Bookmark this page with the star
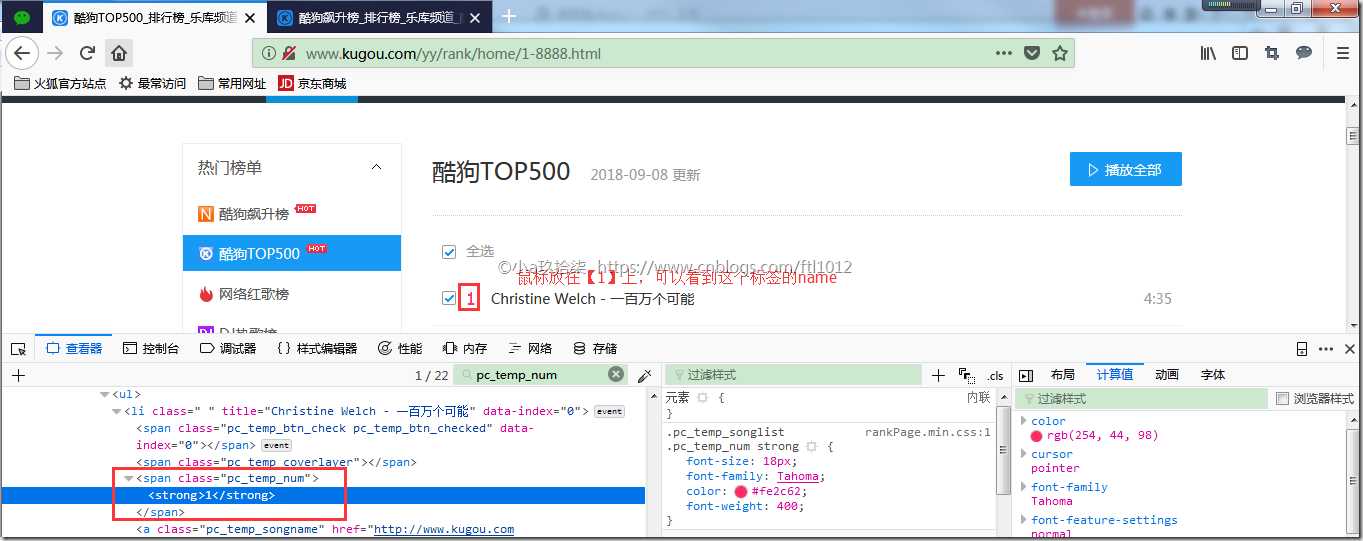Image resolution: width=1363 pixels, height=541 pixels. coord(1060,53)
